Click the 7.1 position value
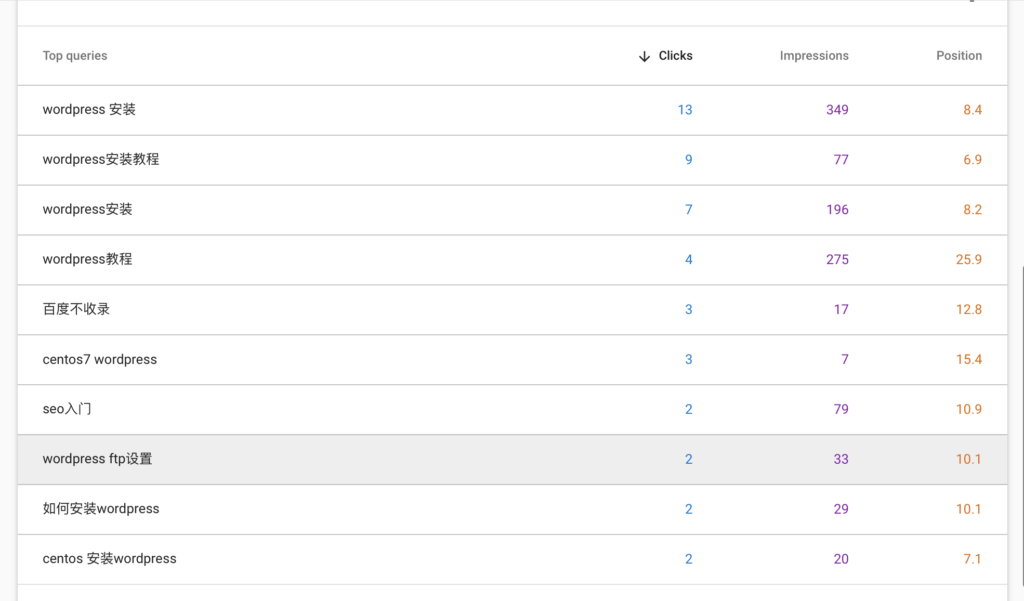This screenshot has height=601, width=1024. click(x=972, y=559)
